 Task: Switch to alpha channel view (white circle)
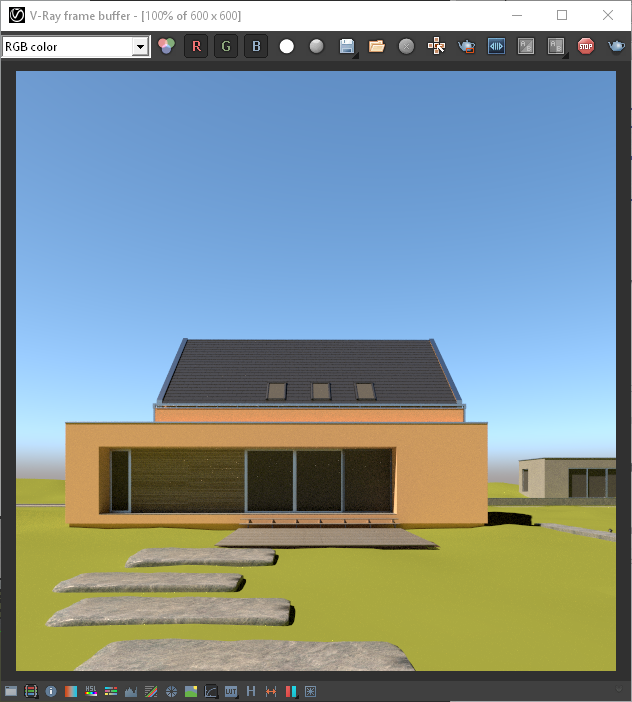click(x=286, y=46)
